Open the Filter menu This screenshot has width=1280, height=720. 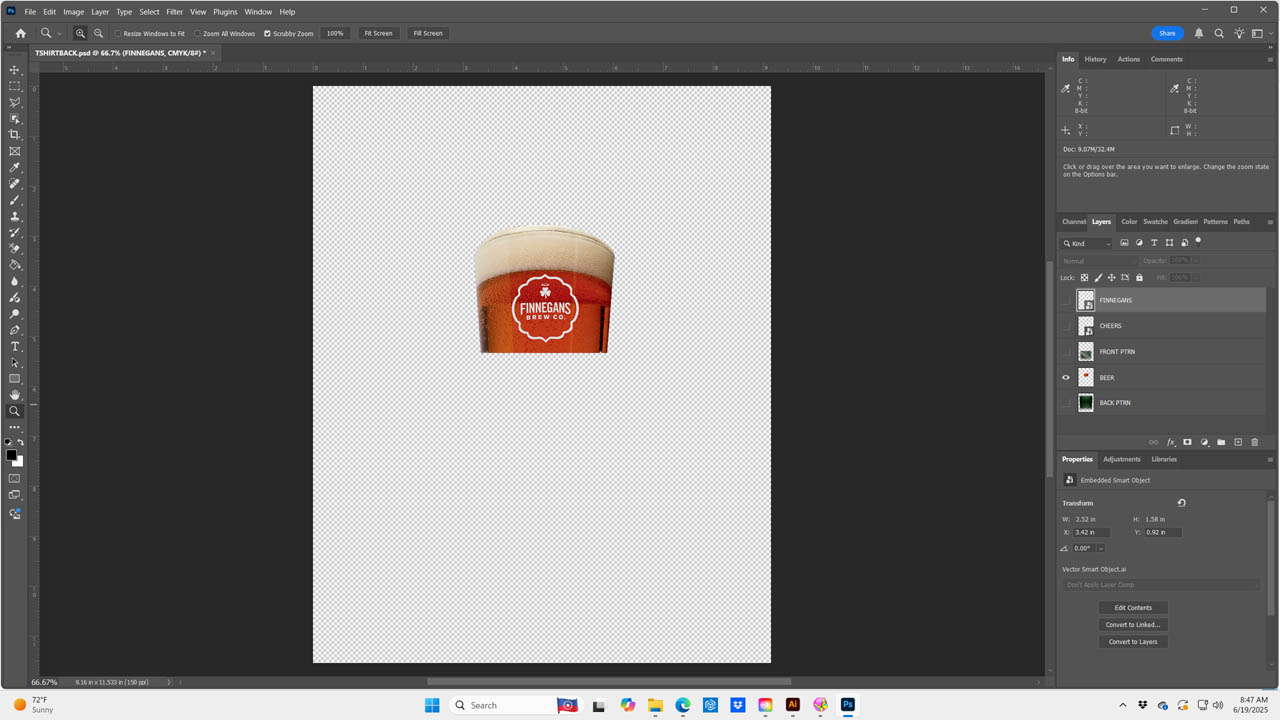[x=175, y=12]
